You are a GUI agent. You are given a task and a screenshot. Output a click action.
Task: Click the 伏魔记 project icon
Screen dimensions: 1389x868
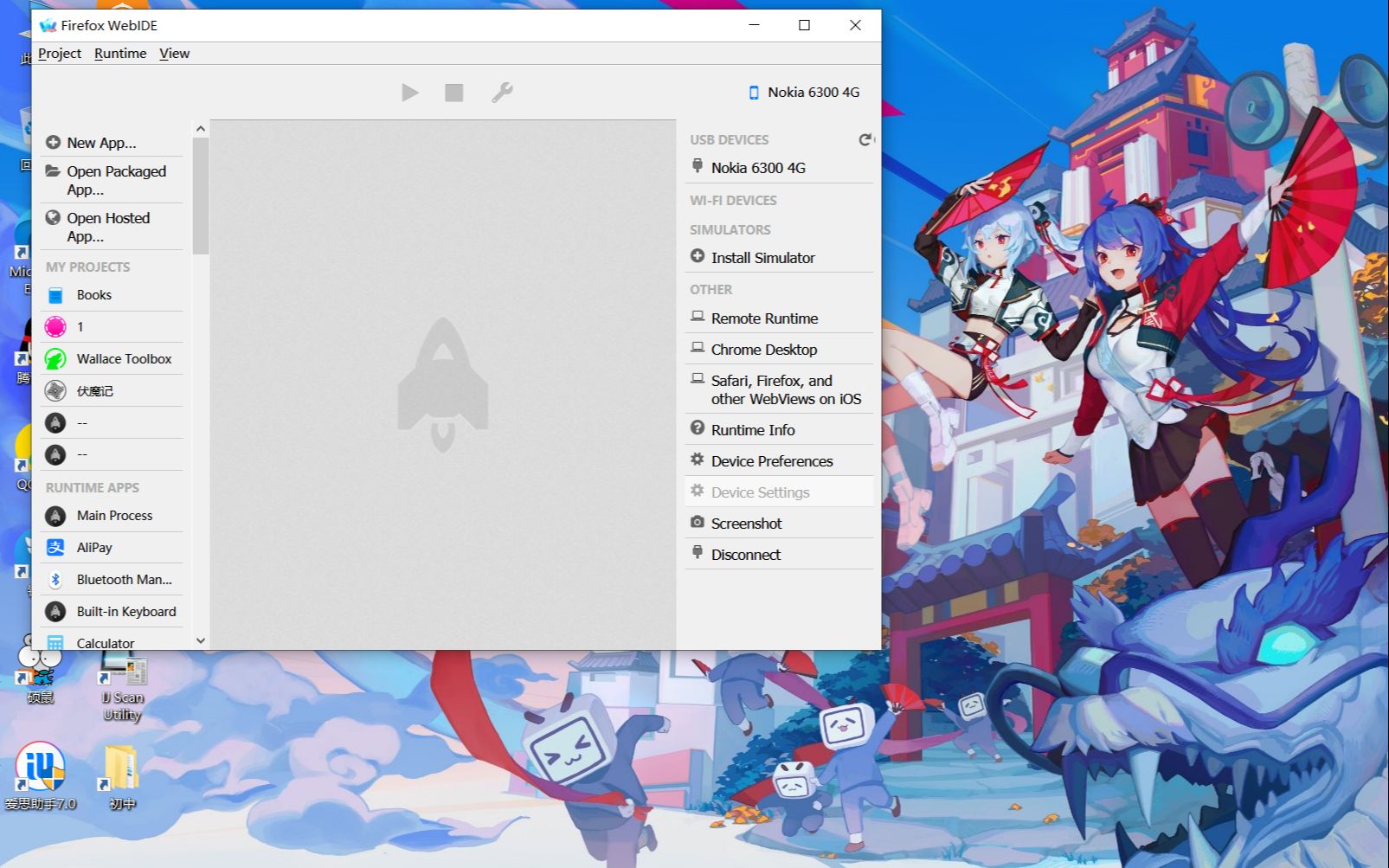55,391
